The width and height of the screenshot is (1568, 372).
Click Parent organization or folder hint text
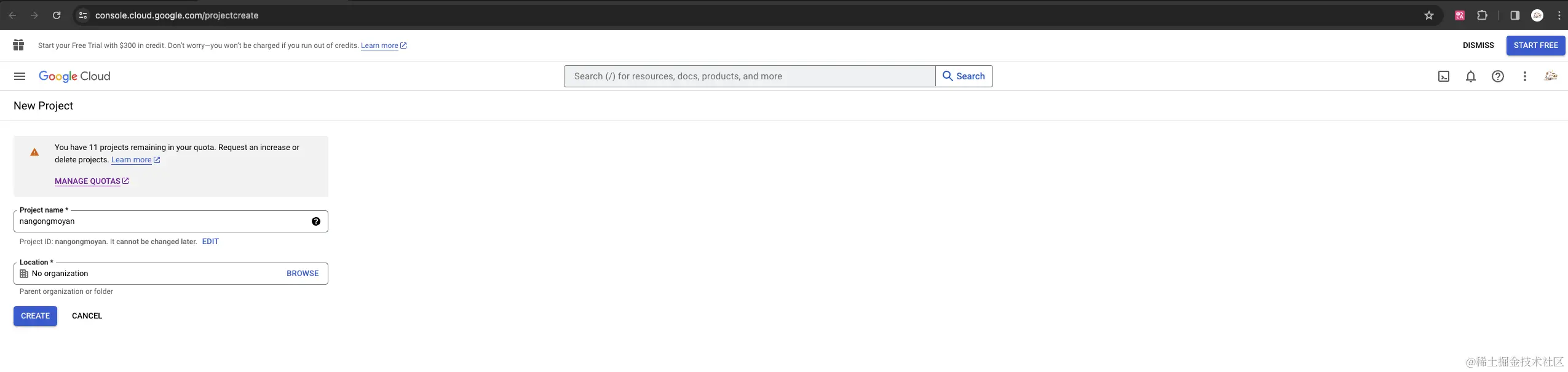pyautogui.click(x=66, y=291)
